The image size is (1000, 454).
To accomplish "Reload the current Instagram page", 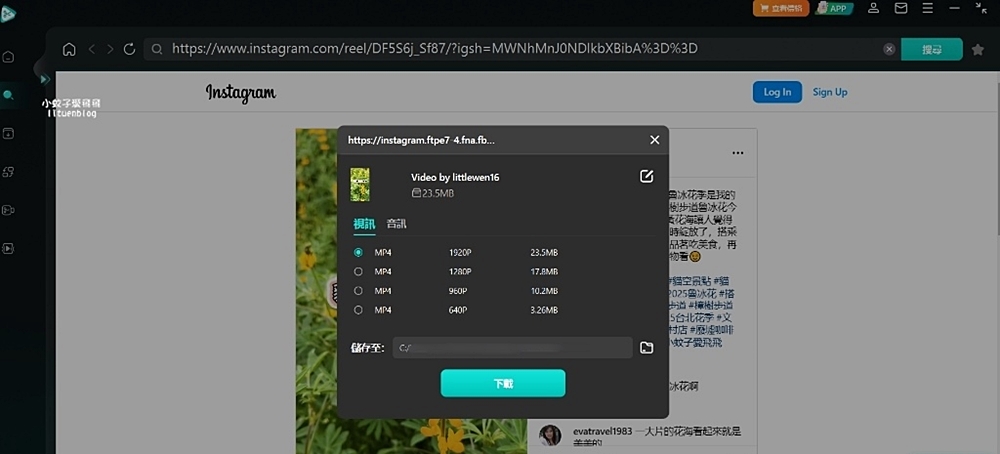I will point(129,49).
